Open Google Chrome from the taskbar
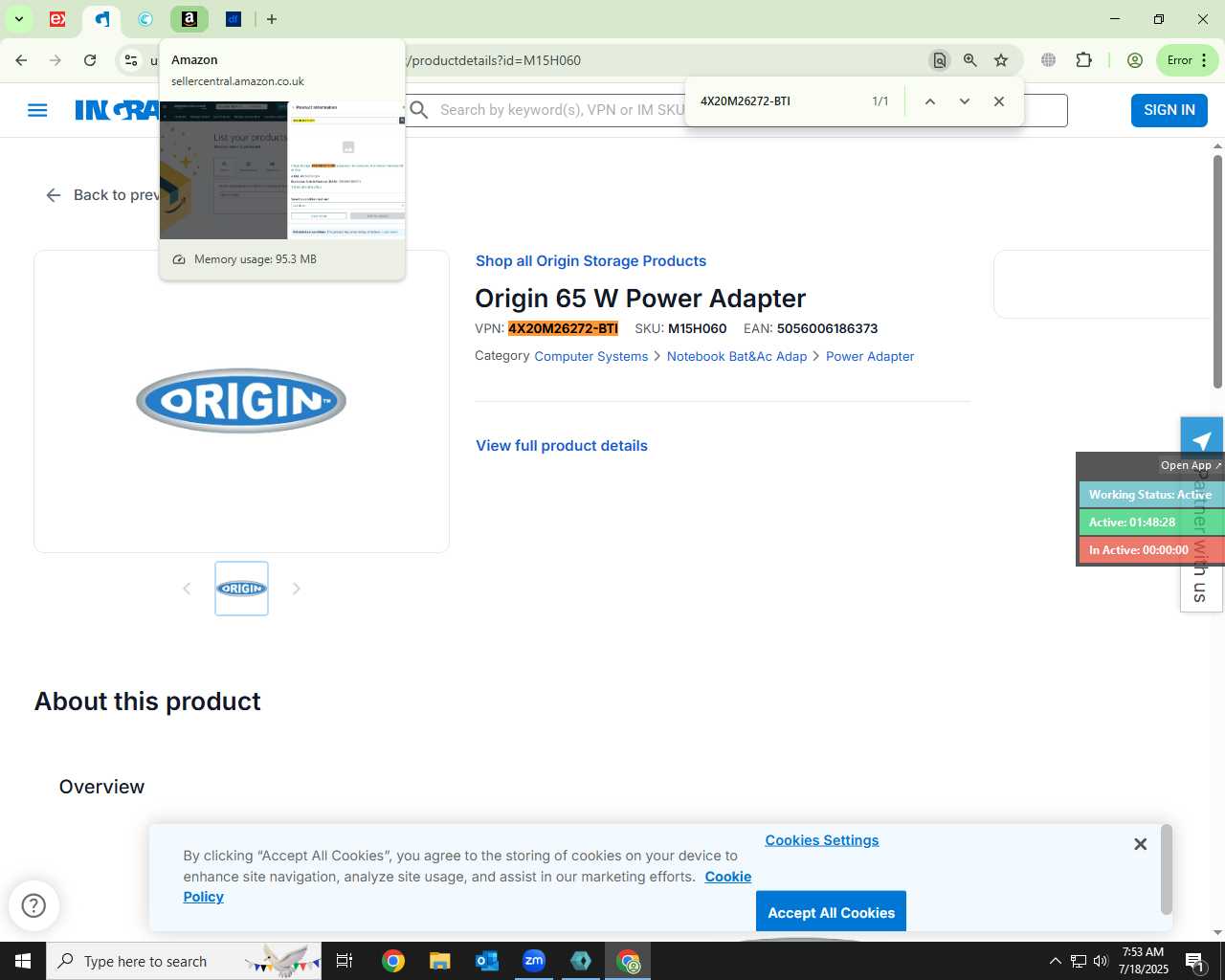The height and width of the screenshot is (980, 1225). (x=392, y=961)
